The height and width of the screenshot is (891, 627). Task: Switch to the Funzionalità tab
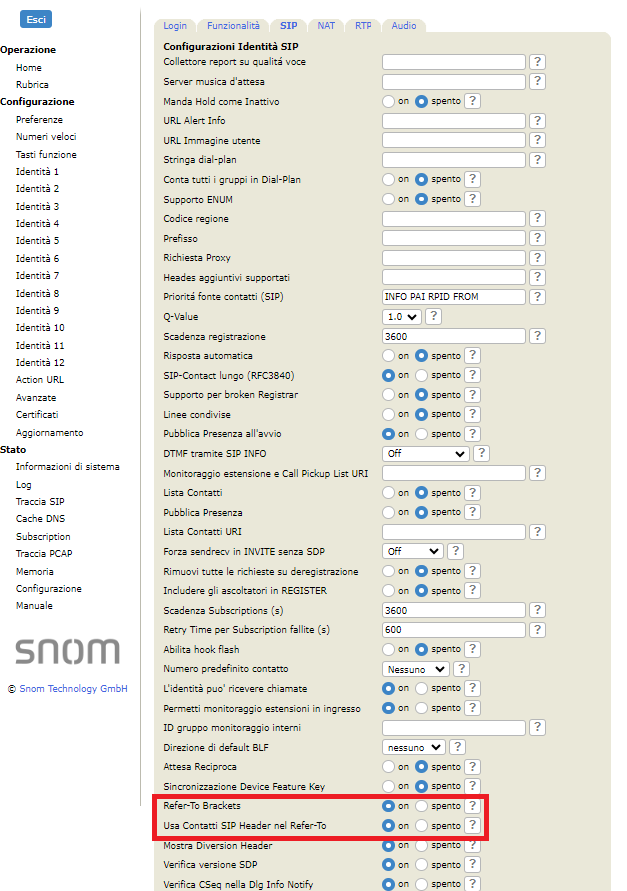click(x=233, y=26)
